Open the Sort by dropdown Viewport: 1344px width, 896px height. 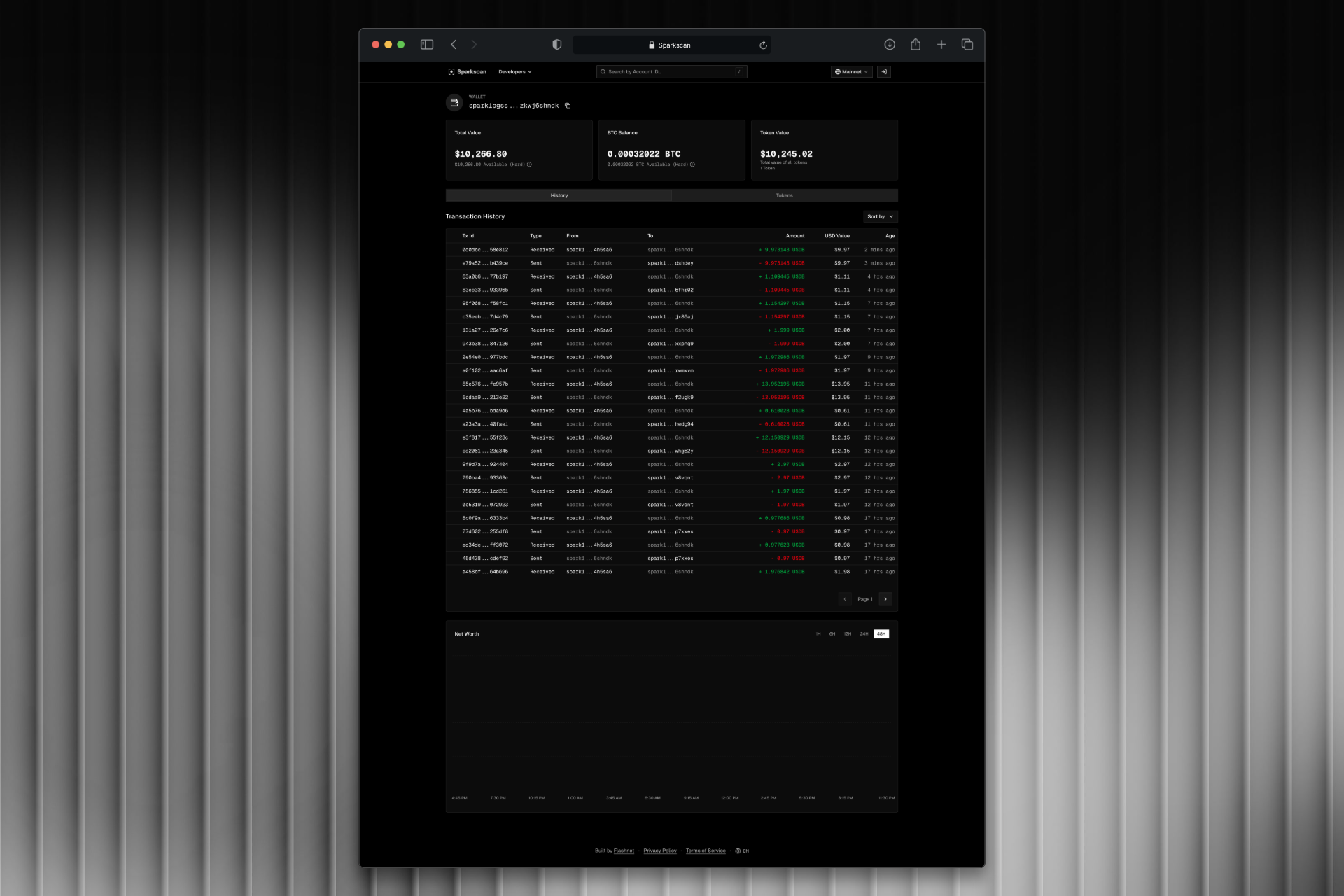(879, 216)
